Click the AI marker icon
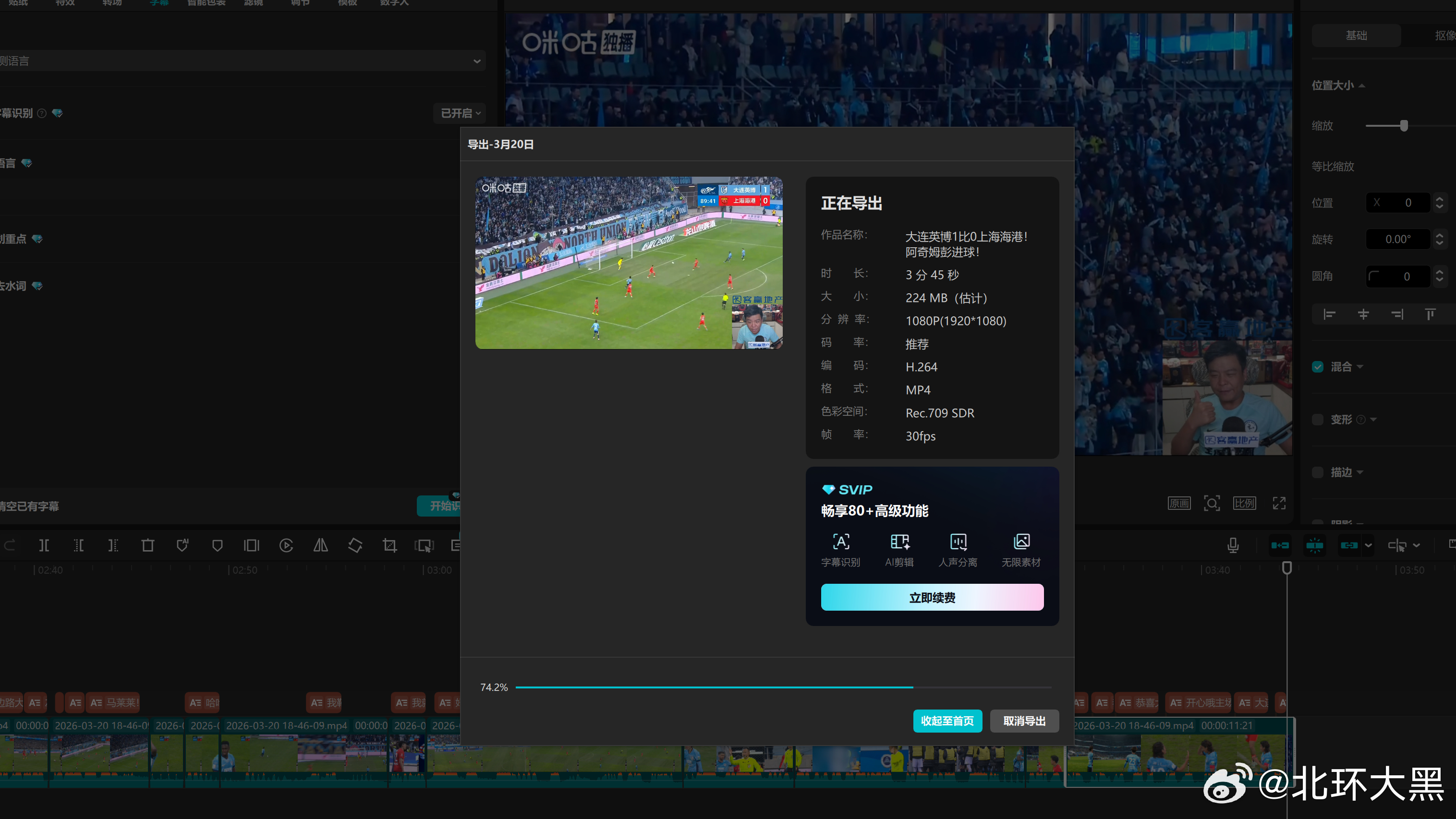 tap(182, 545)
